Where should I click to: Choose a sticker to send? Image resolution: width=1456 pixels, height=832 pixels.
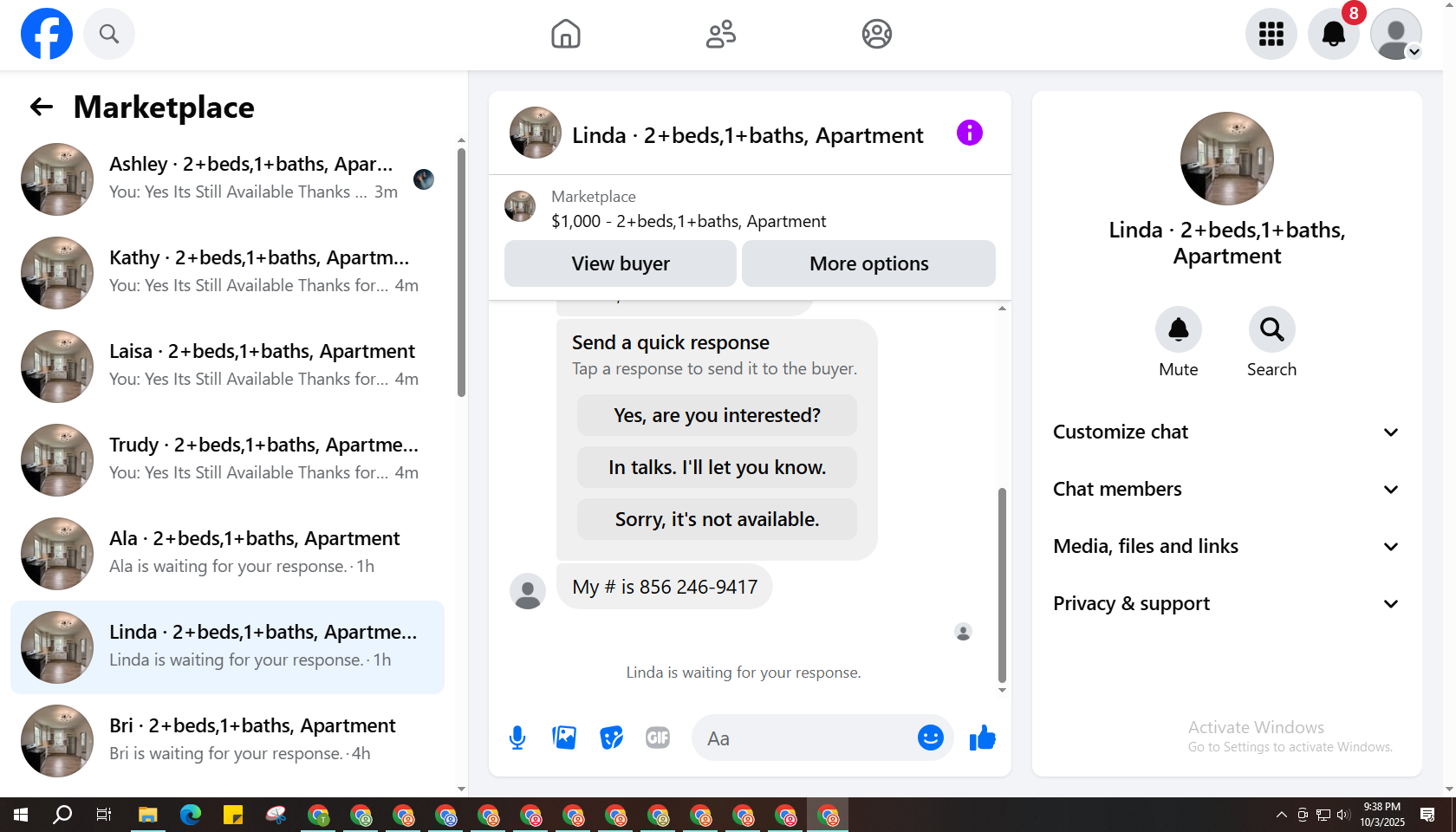point(611,738)
